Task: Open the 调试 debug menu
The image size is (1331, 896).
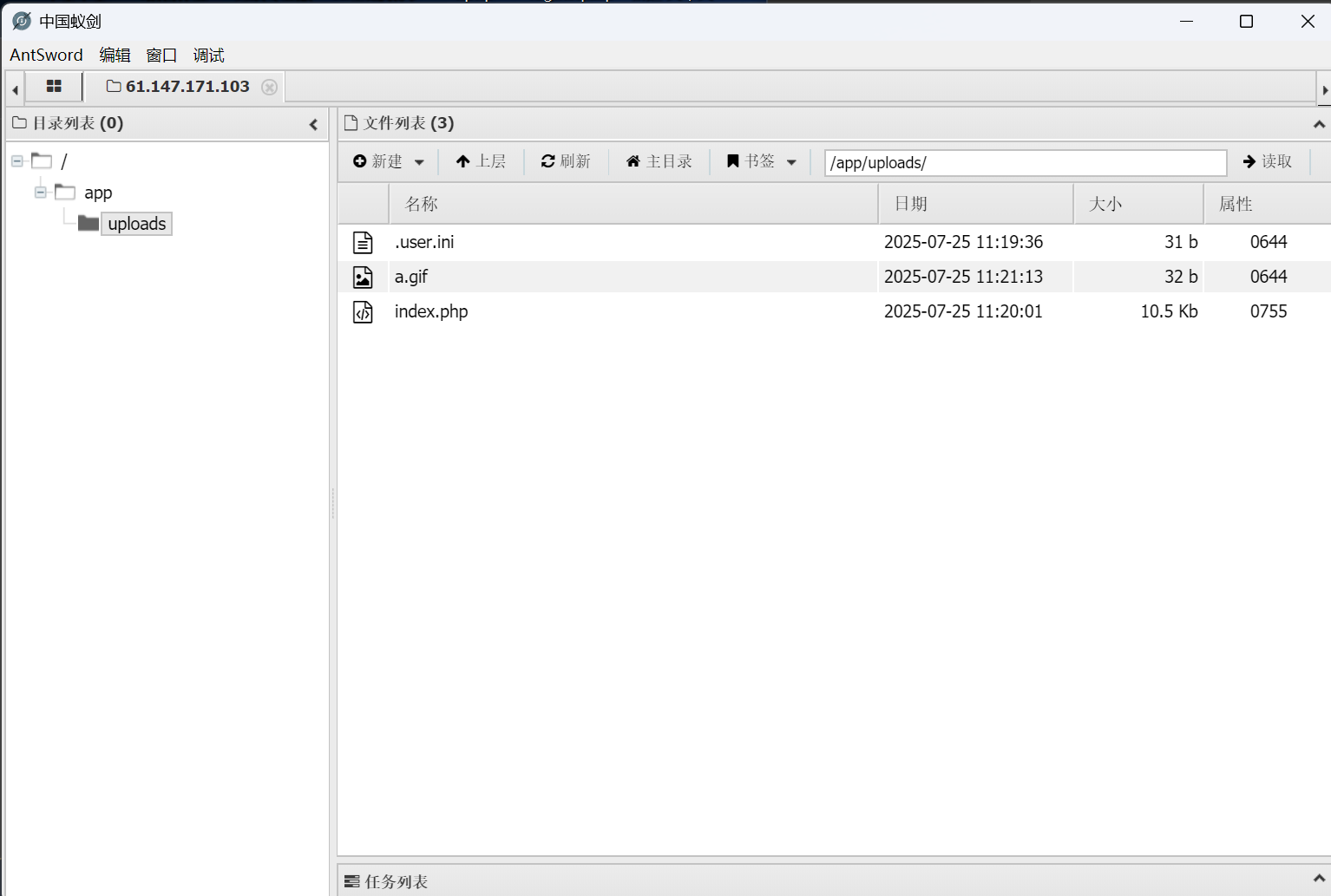Action: pos(208,55)
